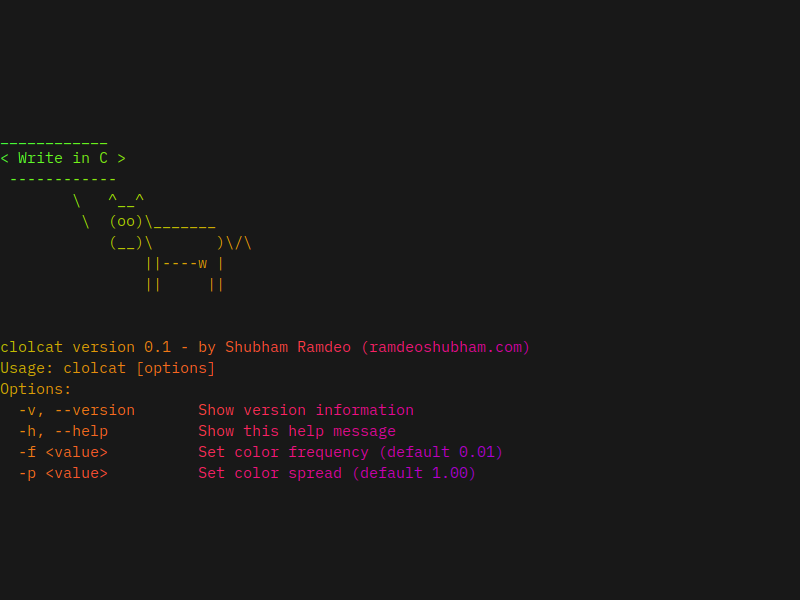
Task: Click the "[options]" placeholder in usage line
Action: [176, 368]
